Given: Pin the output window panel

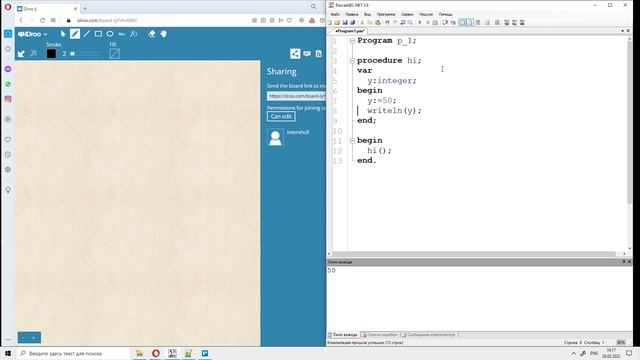Looking at the screenshot, I should coord(624,262).
